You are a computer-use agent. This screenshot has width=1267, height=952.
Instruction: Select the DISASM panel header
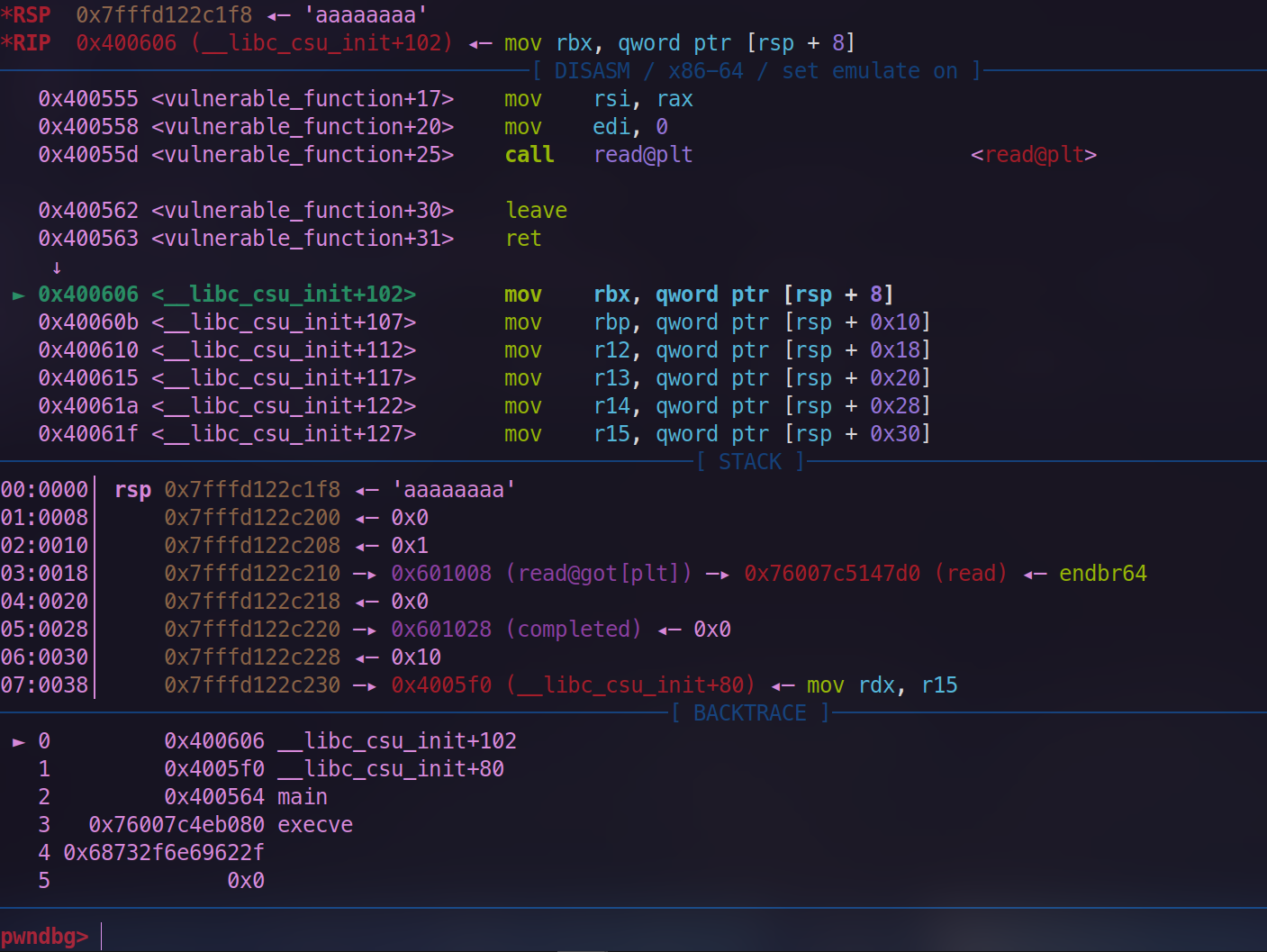(592, 70)
